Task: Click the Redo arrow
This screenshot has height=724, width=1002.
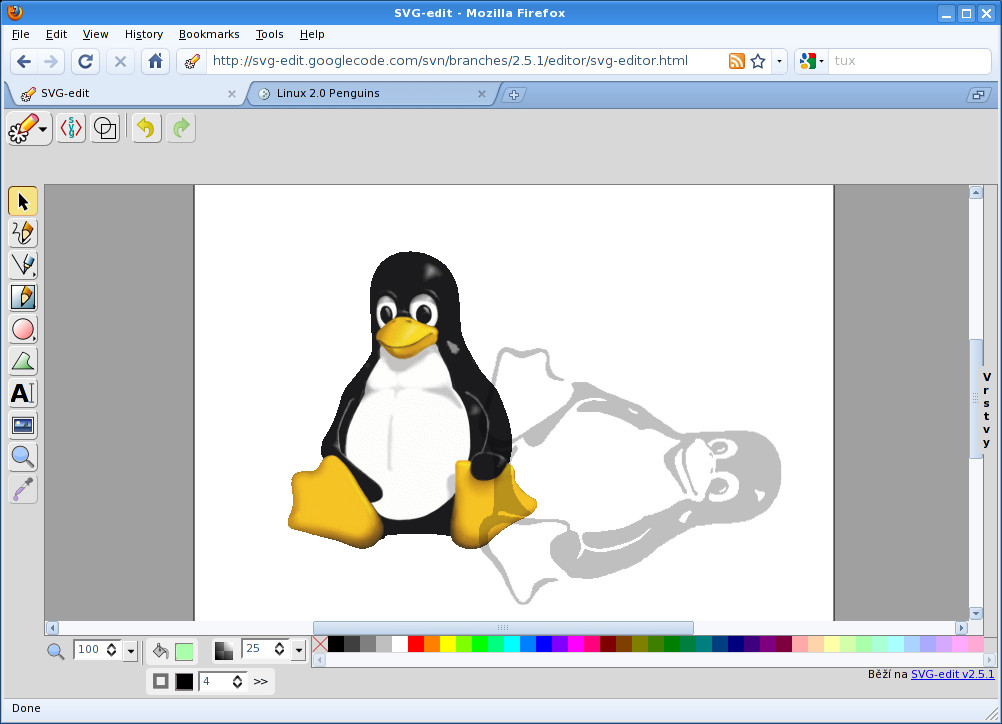Action: [181, 128]
